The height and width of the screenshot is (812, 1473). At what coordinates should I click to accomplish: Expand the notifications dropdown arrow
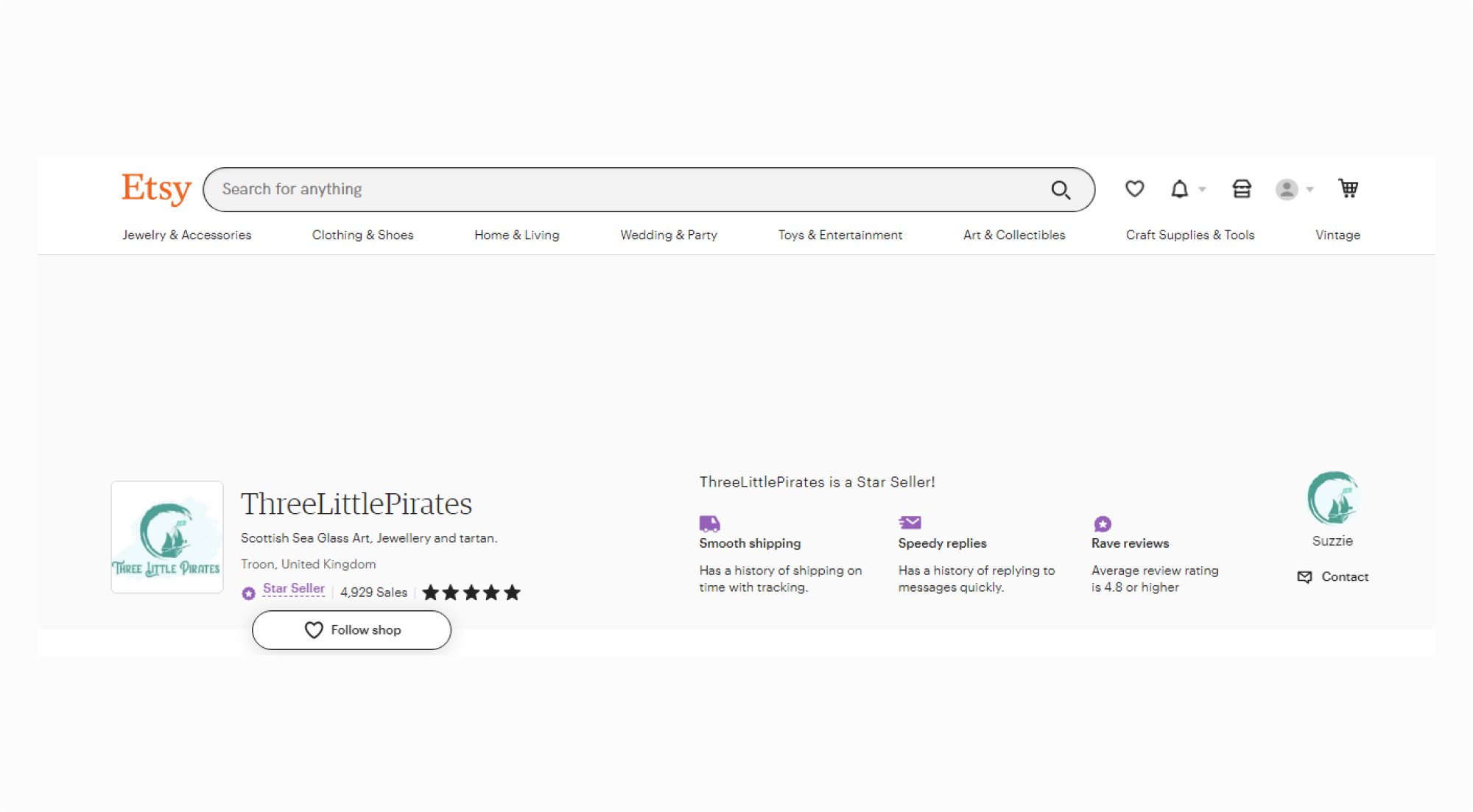click(x=1202, y=190)
